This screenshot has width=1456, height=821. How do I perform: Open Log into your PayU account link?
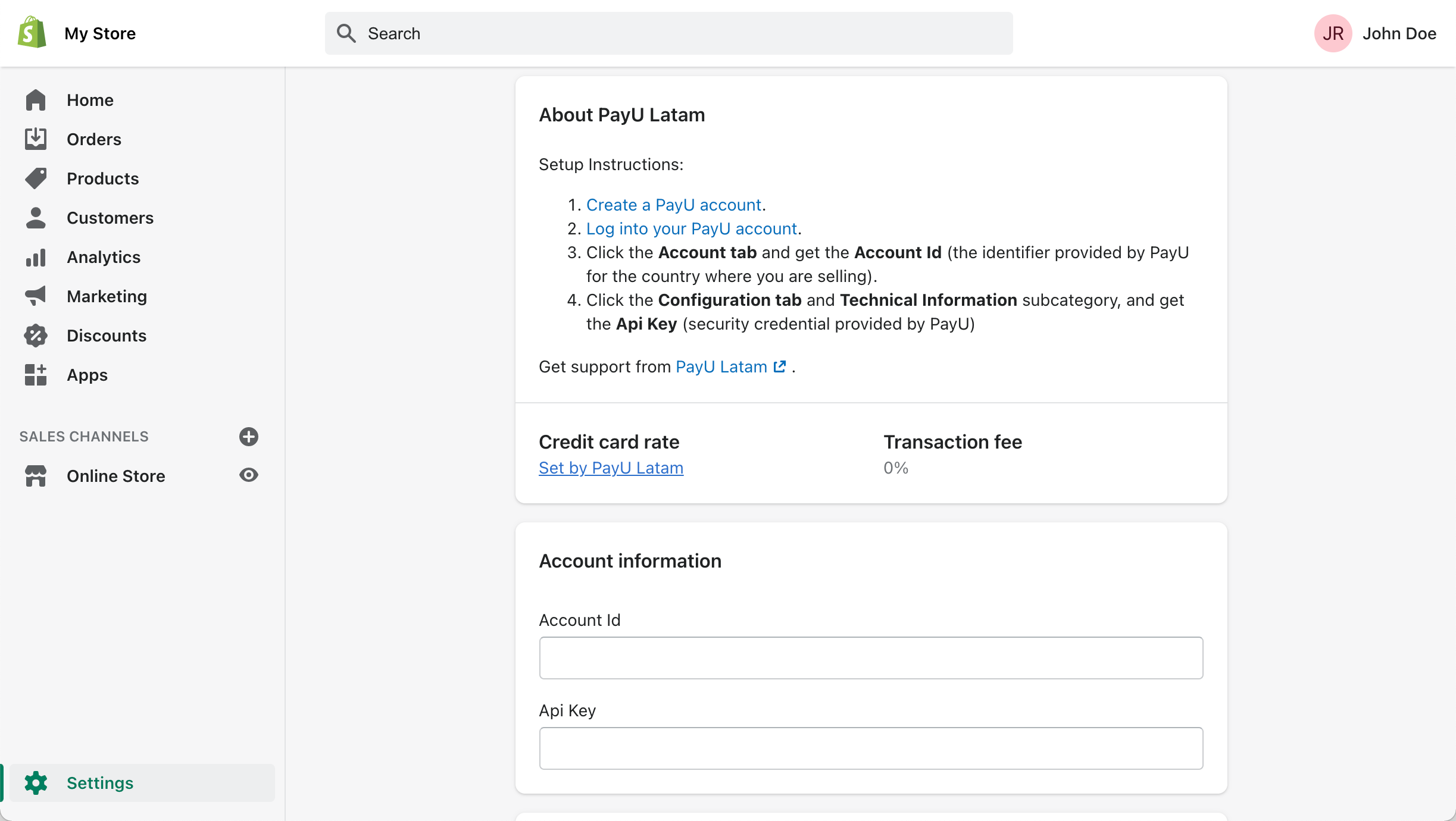click(692, 228)
